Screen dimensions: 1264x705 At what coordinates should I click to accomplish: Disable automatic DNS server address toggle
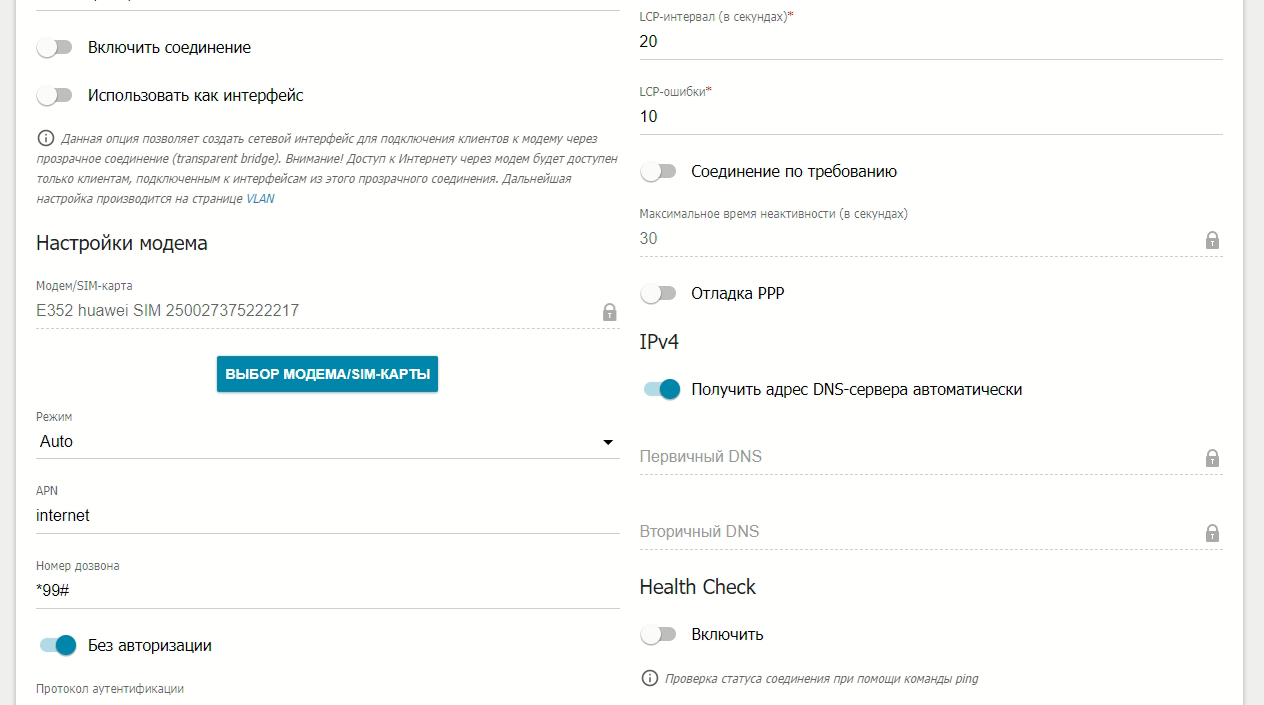tap(662, 389)
